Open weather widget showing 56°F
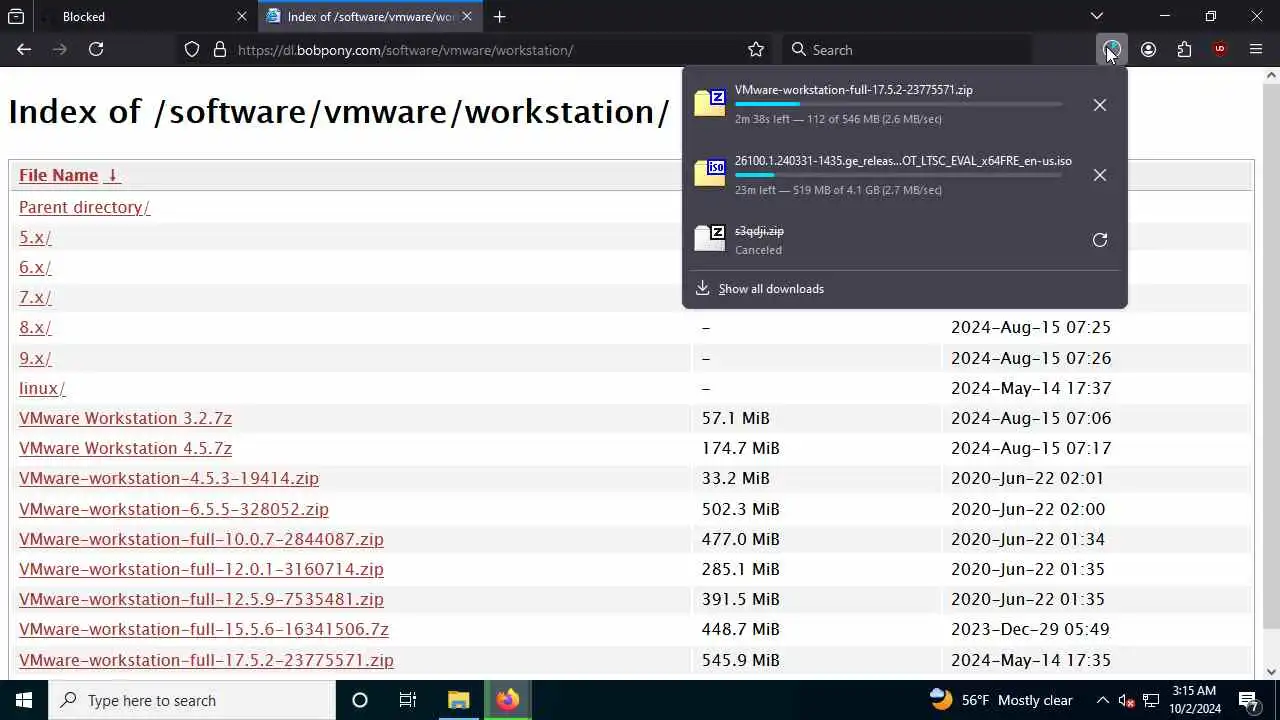This screenshot has height=720, width=1280. coord(1000,700)
